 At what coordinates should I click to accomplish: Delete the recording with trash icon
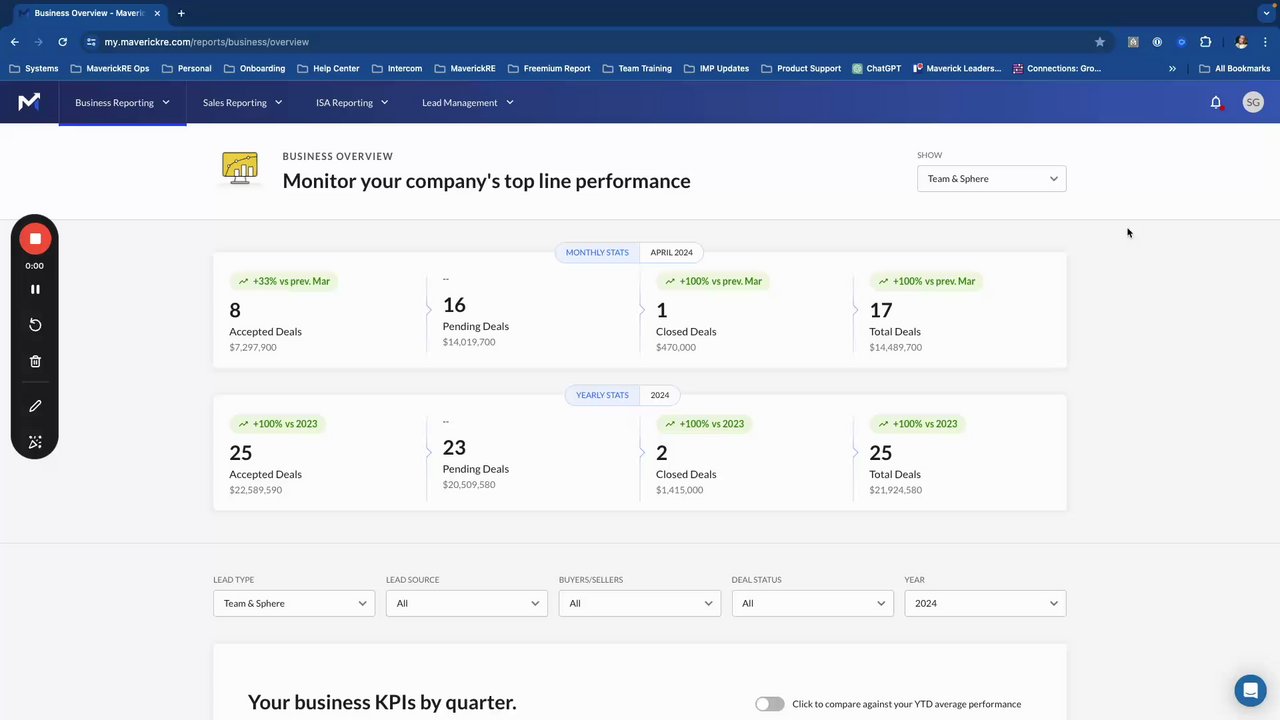[35, 362]
